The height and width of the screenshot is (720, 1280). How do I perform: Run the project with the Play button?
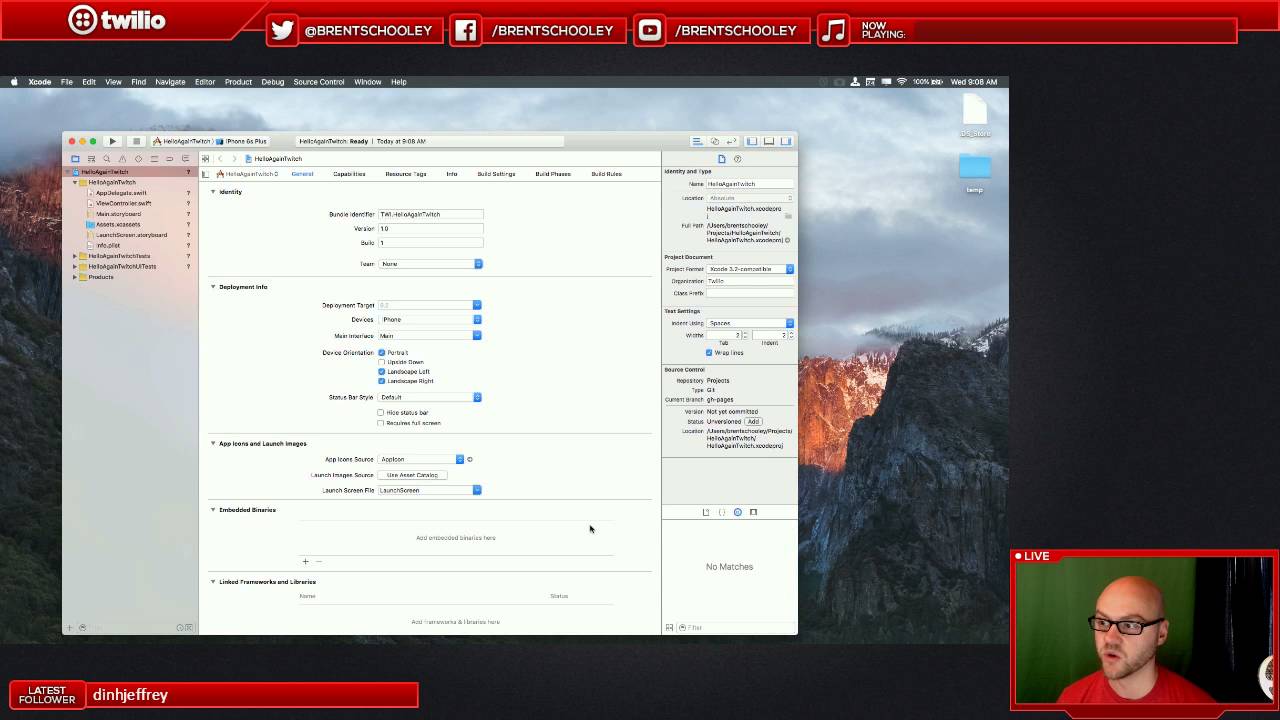(113, 141)
